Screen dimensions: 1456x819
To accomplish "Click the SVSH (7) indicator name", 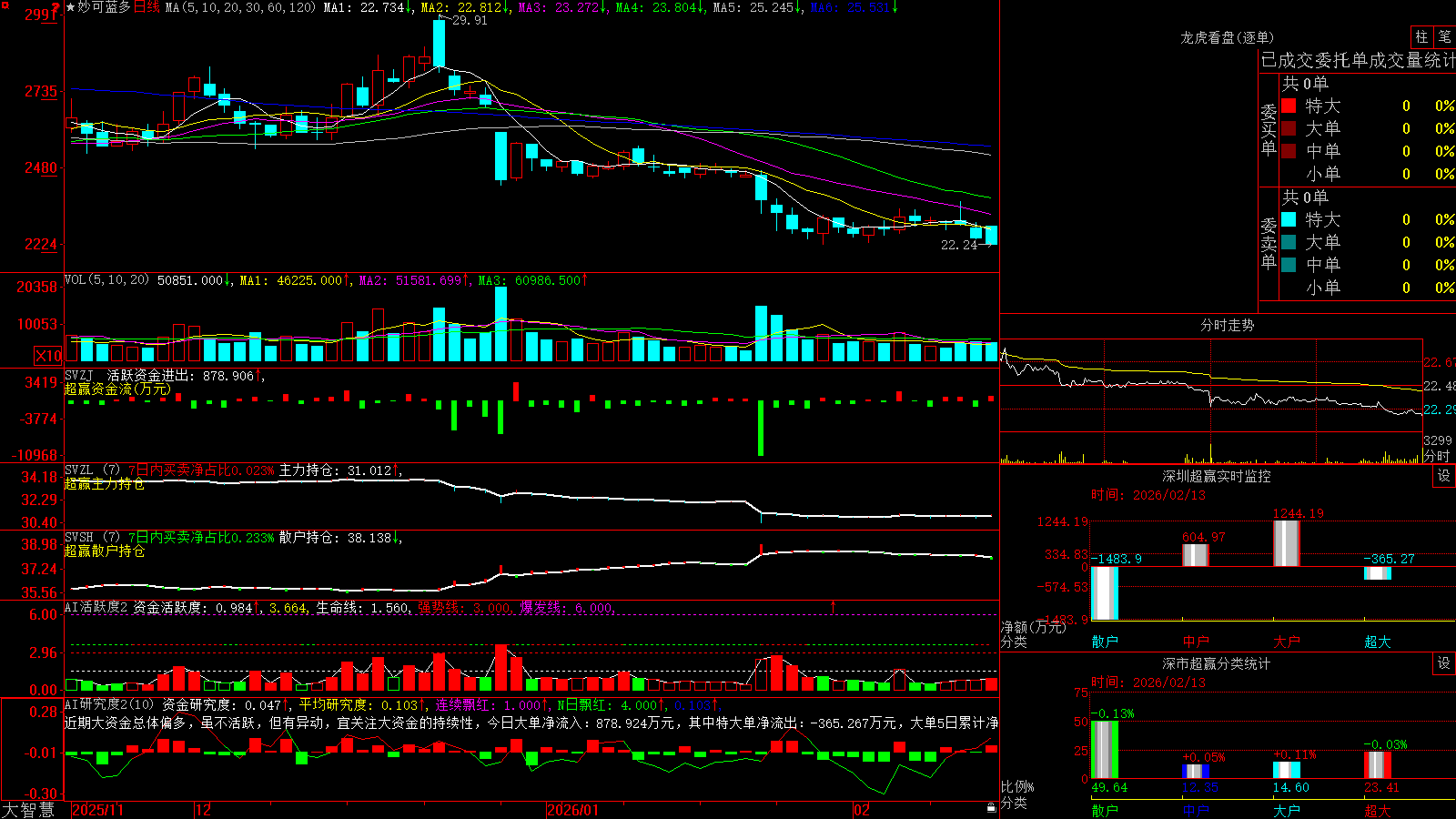I will pos(92,538).
